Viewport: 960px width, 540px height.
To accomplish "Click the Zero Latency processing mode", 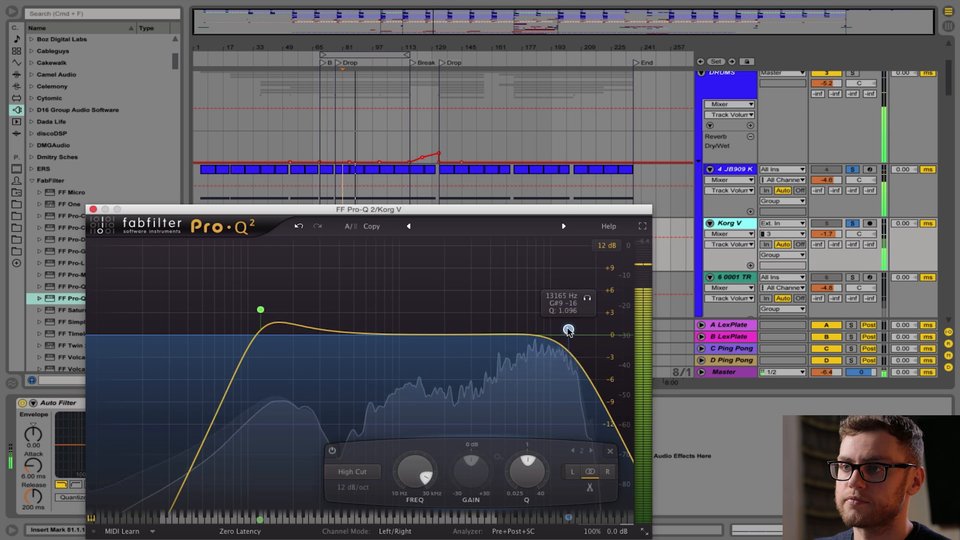I will coord(240,531).
